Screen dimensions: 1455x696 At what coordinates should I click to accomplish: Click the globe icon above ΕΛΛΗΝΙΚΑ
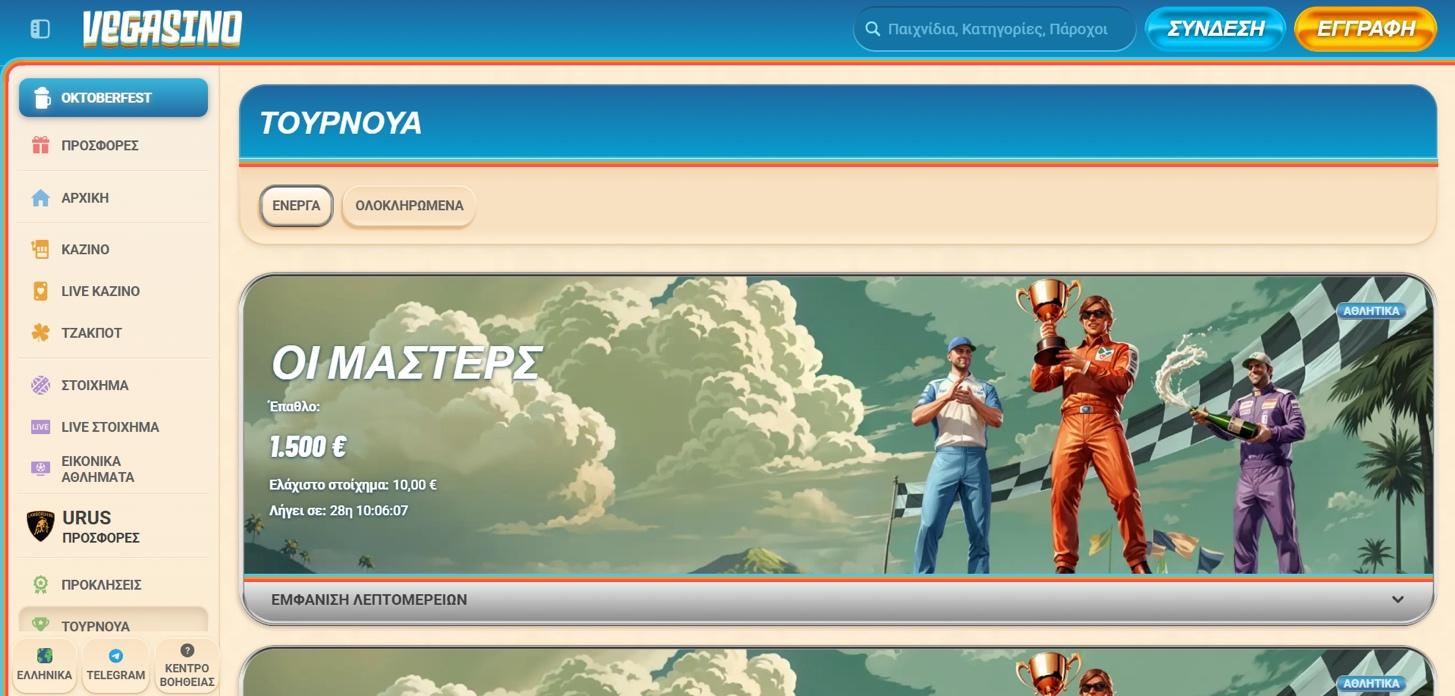pyautogui.click(x=44, y=656)
